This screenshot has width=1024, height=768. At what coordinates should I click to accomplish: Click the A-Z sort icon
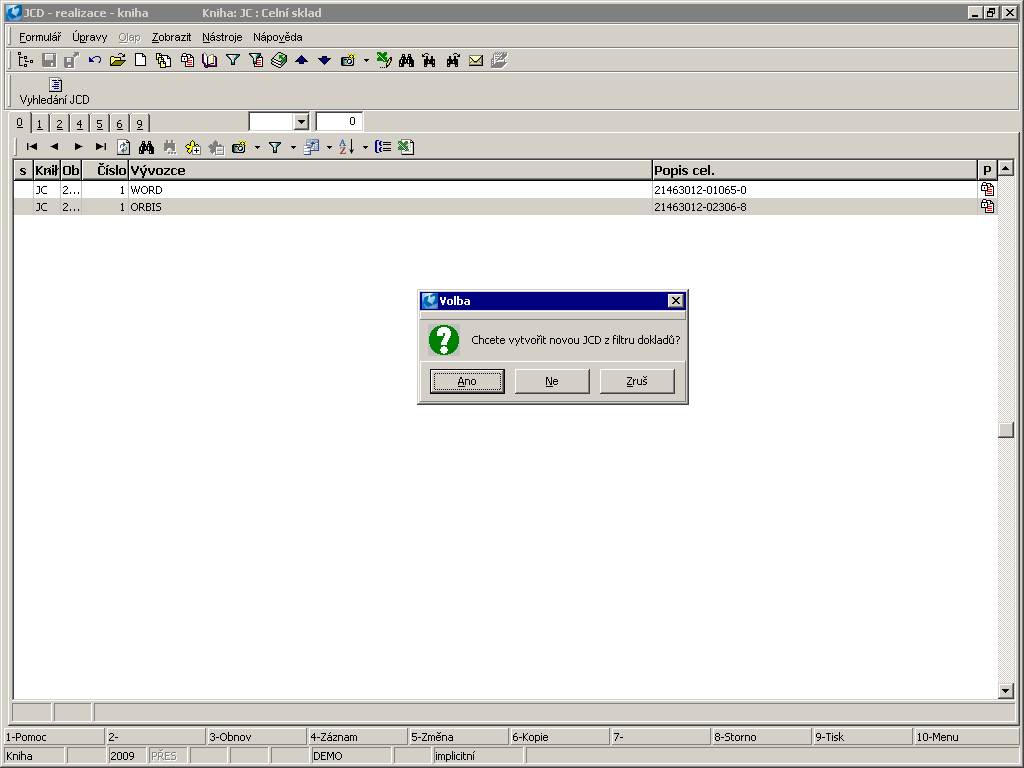(347, 147)
